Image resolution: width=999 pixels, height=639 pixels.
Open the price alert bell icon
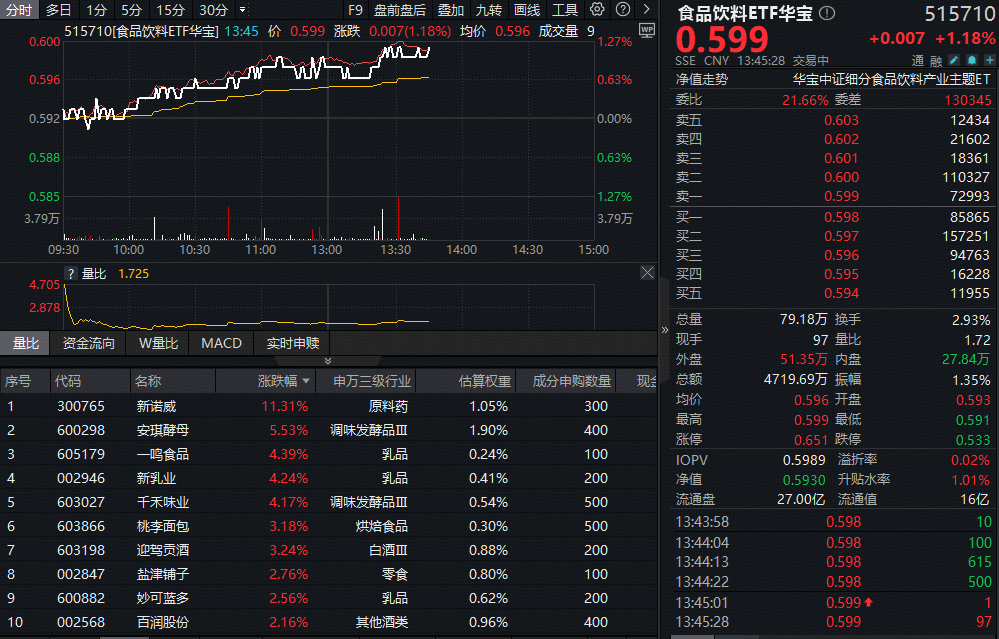pyautogui.click(x=972, y=60)
